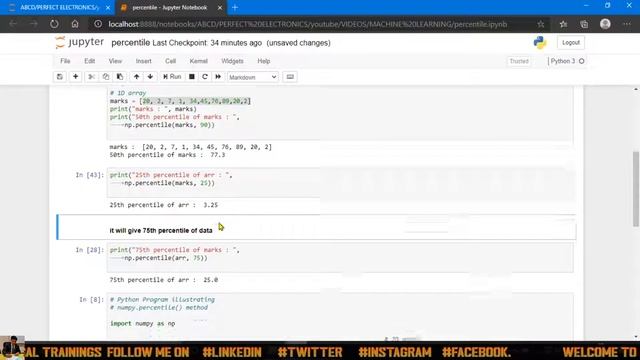Viewport: 640px width, 360px height.
Task: Run the selected cell
Action: (x=172, y=77)
